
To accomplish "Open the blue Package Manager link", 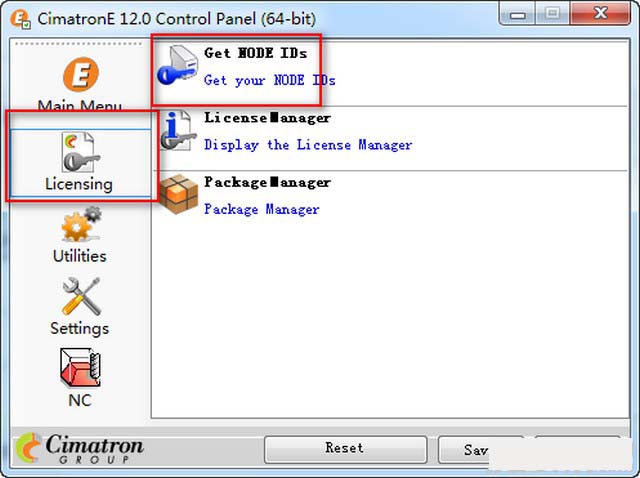I will [262, 209].
